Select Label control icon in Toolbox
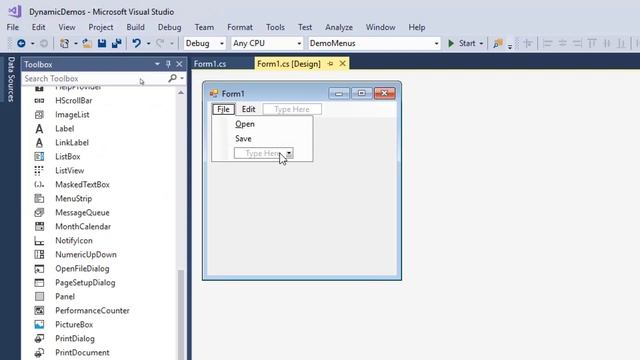This screenshot has height=360, width=640. (x=39, y=129)
